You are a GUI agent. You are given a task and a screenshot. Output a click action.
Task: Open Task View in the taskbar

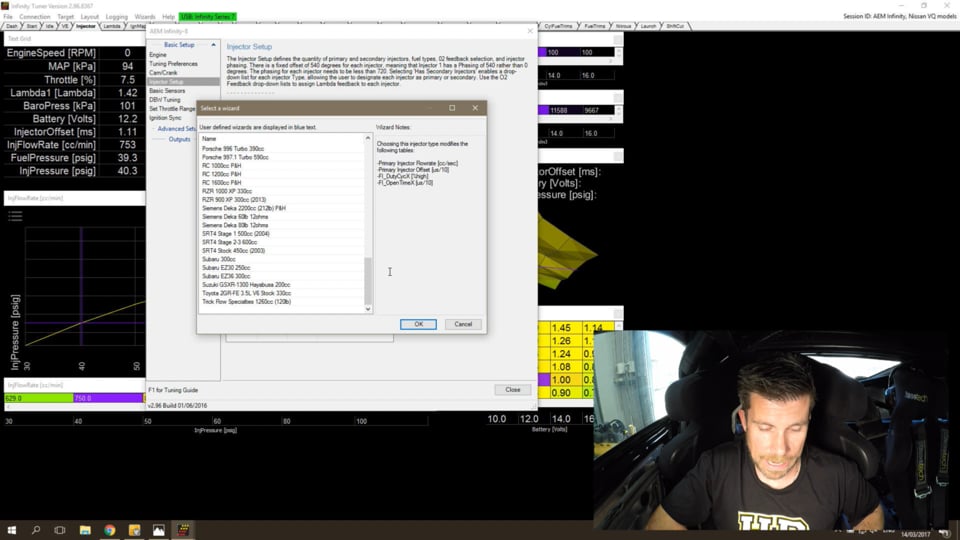tap(59, 530)
